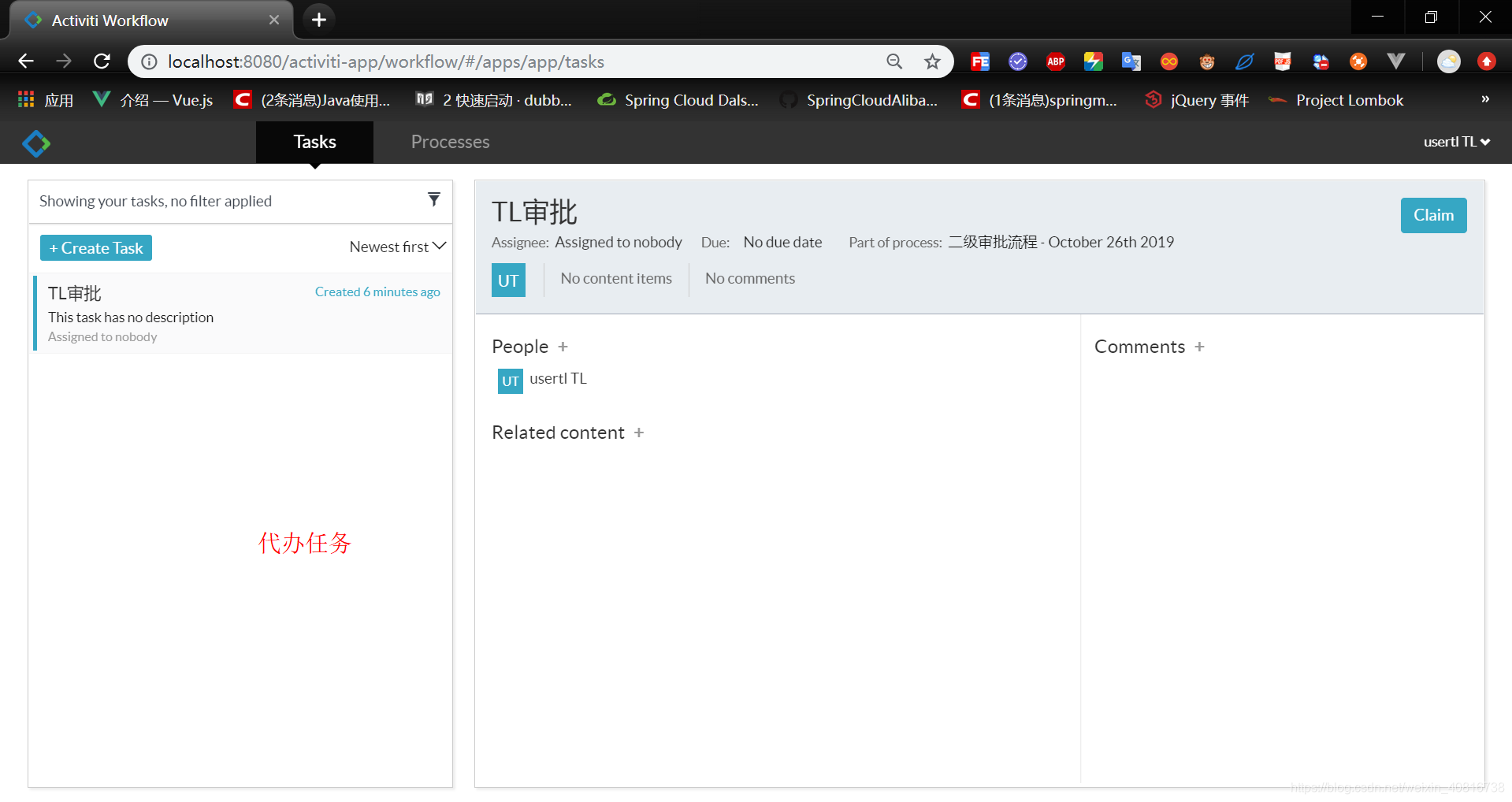Click the zoom magnifier icon in address bar
The width and height of the screenshot is (1512, 802).
tap(894, 61)
